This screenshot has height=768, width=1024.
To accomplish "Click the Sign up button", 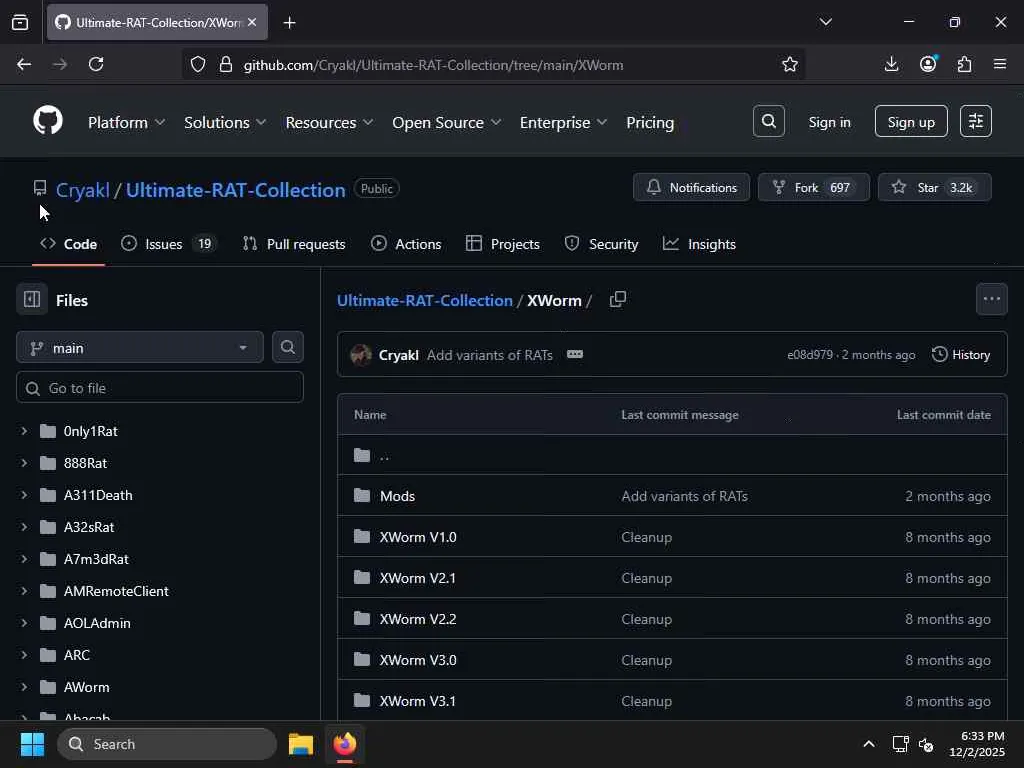I will pos(910,121).
